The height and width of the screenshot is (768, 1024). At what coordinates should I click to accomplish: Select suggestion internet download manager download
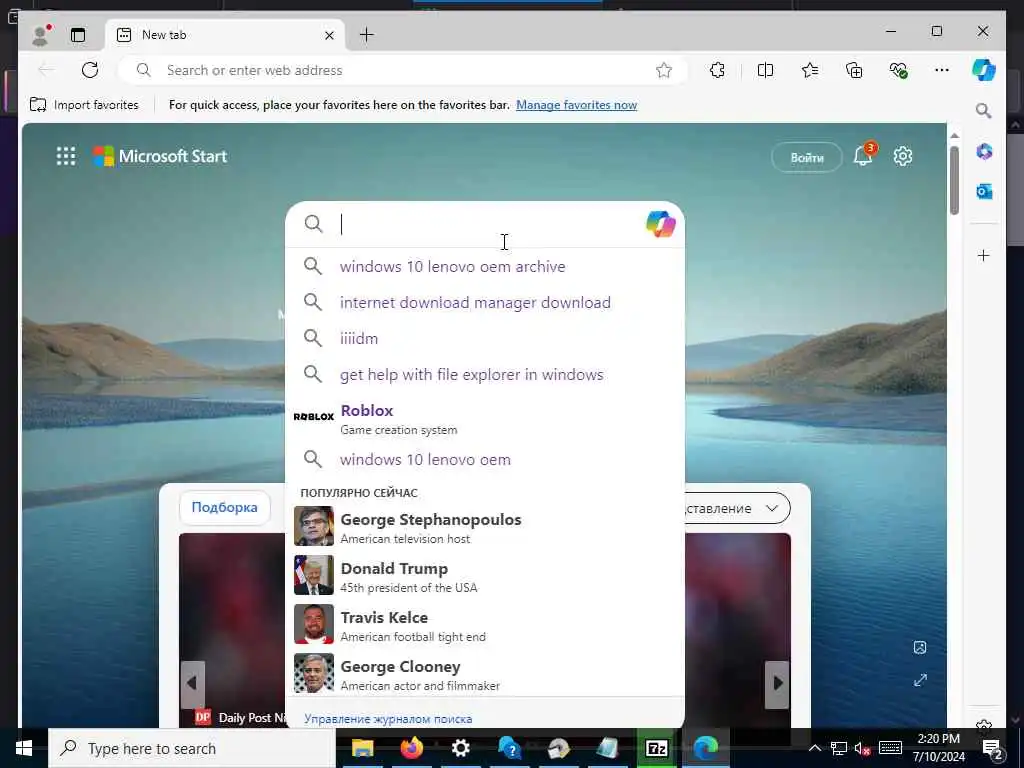point(485,302)
